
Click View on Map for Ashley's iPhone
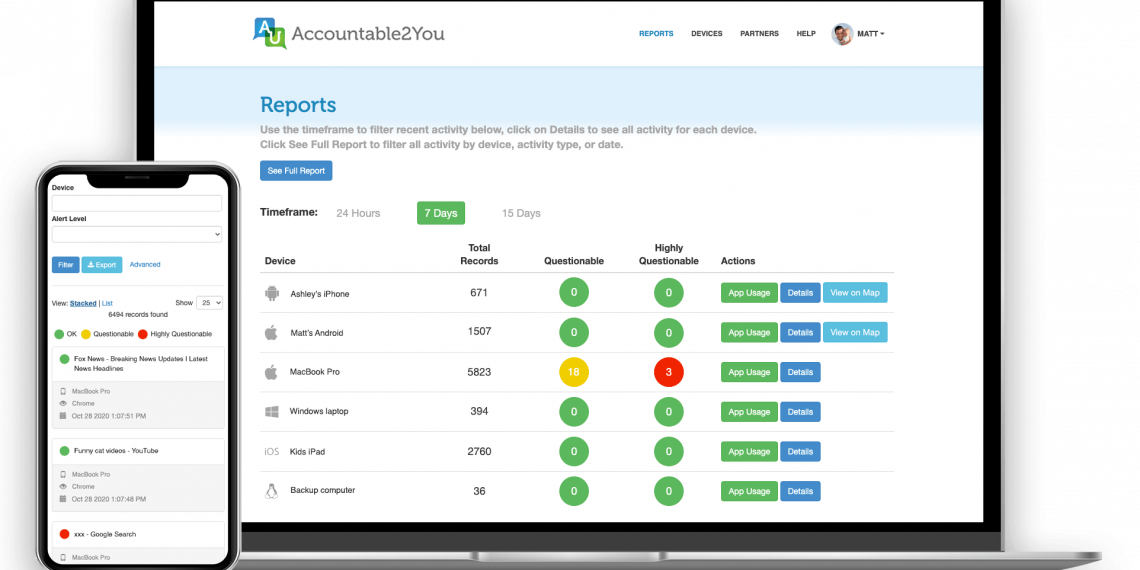855,293
